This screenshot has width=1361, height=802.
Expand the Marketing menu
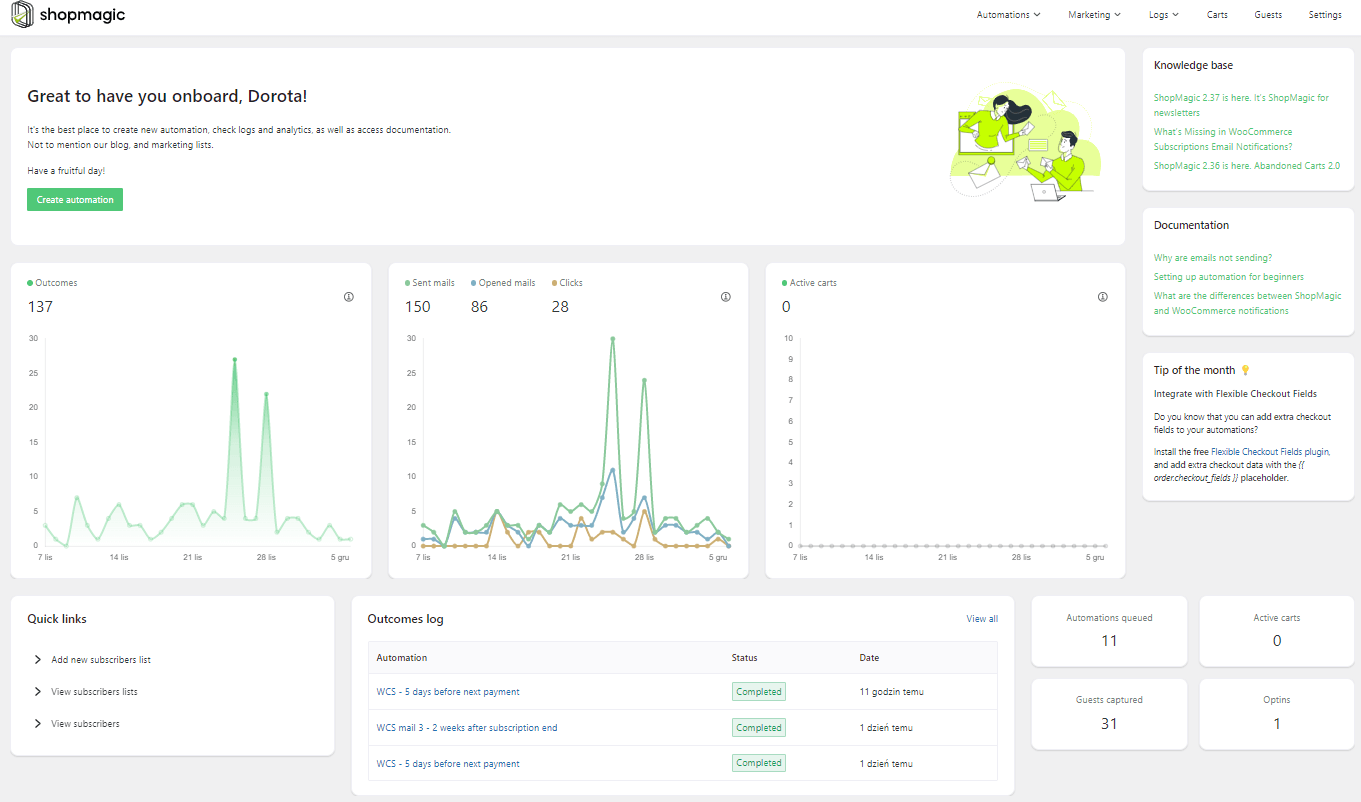[1094, 15]
